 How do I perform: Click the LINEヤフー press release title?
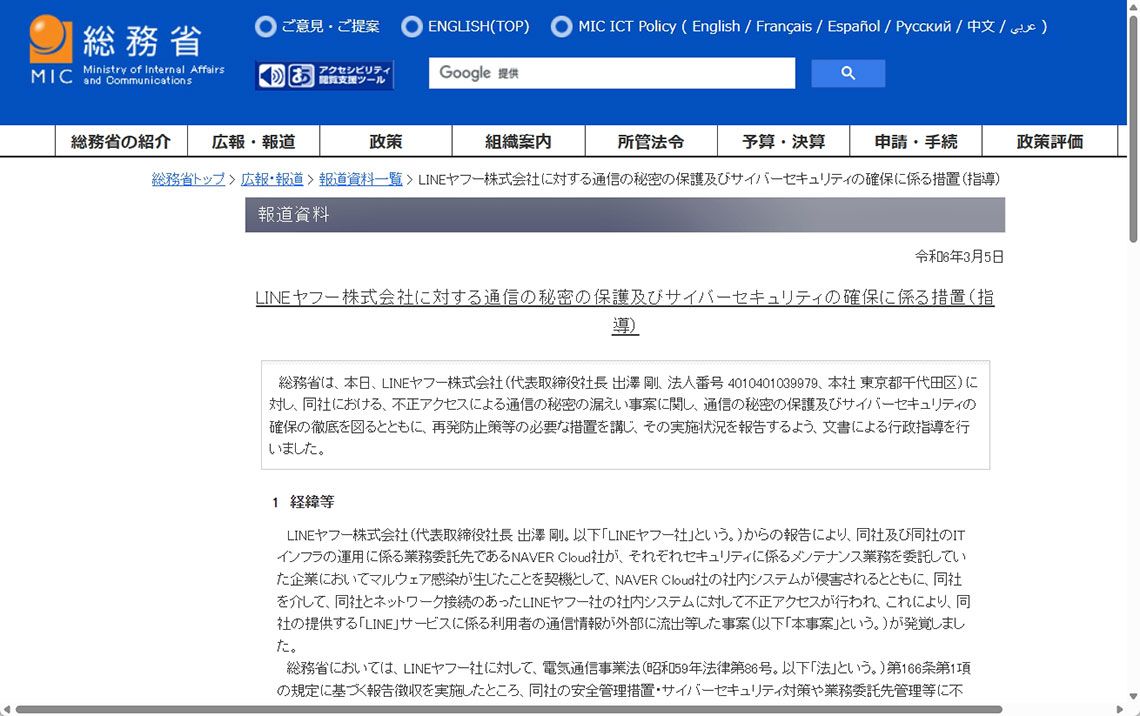click(x=625, y=310)
